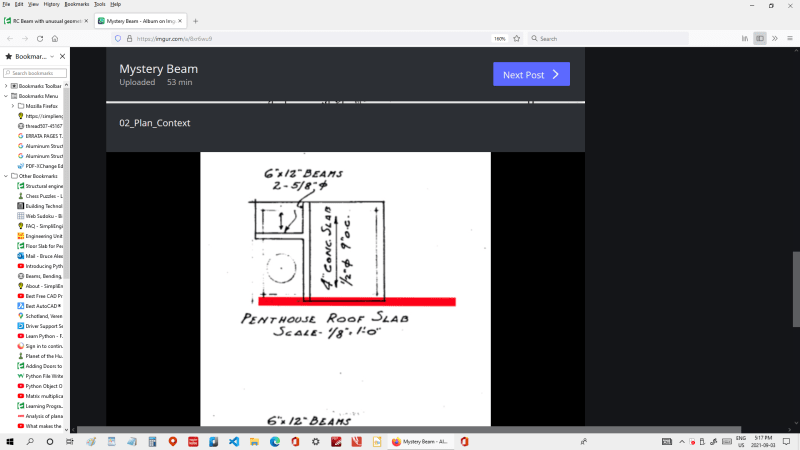Open Web Sudoku bookmark
Image resolution: width=800 pixels, height=450 pixels.
(40, 216)
